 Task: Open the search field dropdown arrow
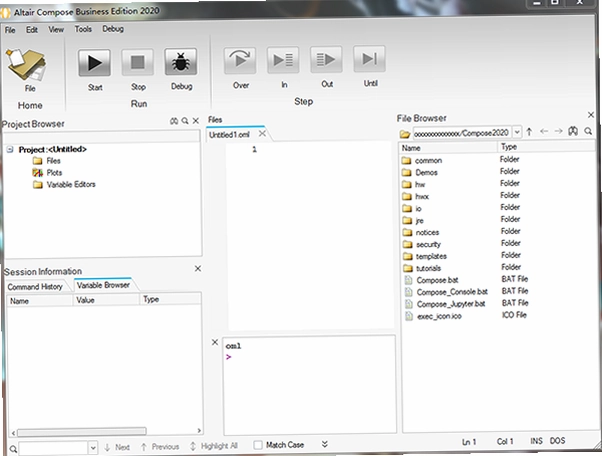[92, 448]
